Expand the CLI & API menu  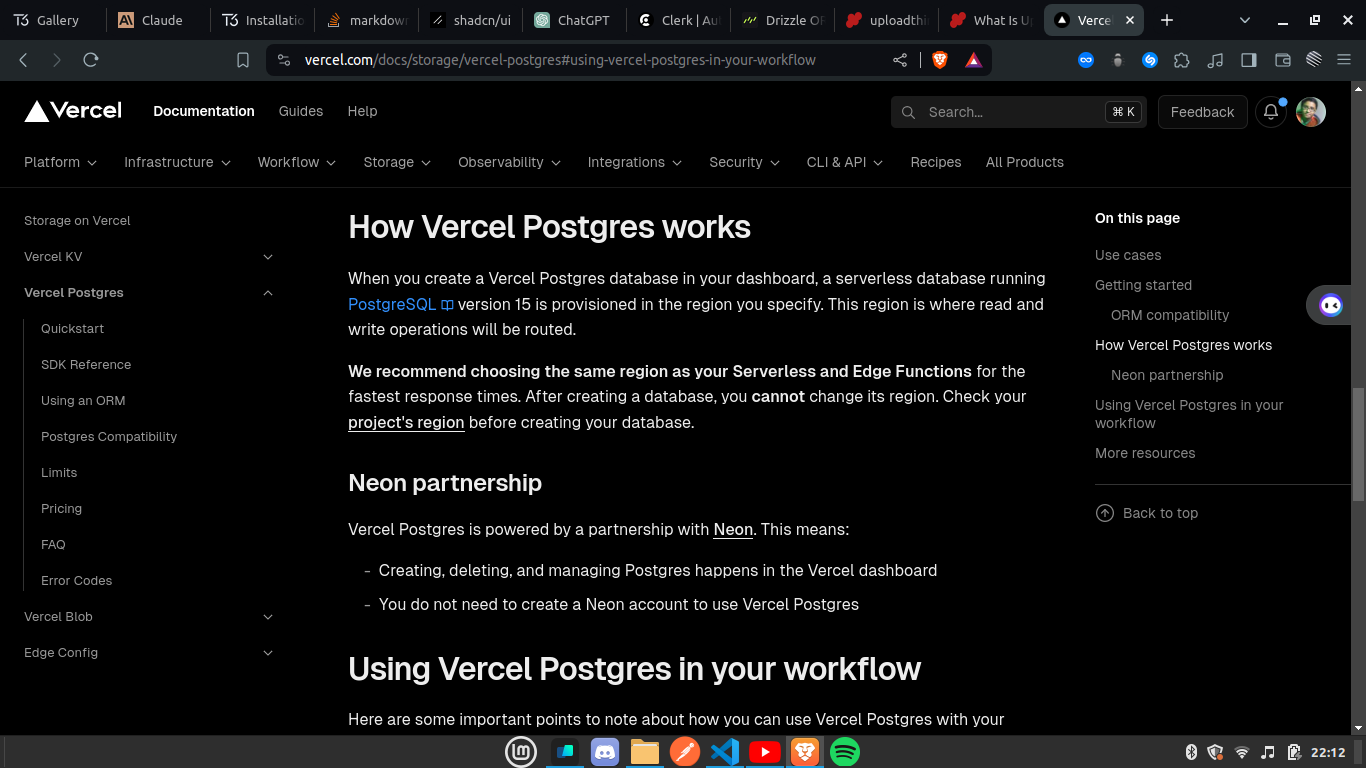click(x=845, y=162)
